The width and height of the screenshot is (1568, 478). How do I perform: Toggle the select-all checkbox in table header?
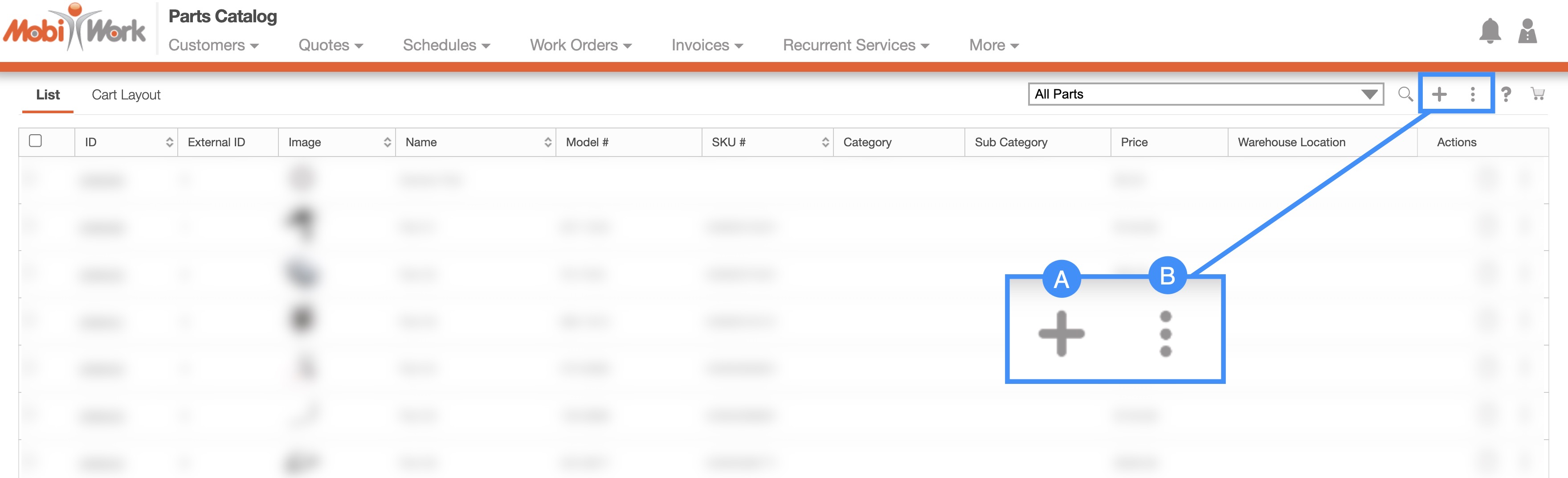pyautogui.click(x=35, y=140)
